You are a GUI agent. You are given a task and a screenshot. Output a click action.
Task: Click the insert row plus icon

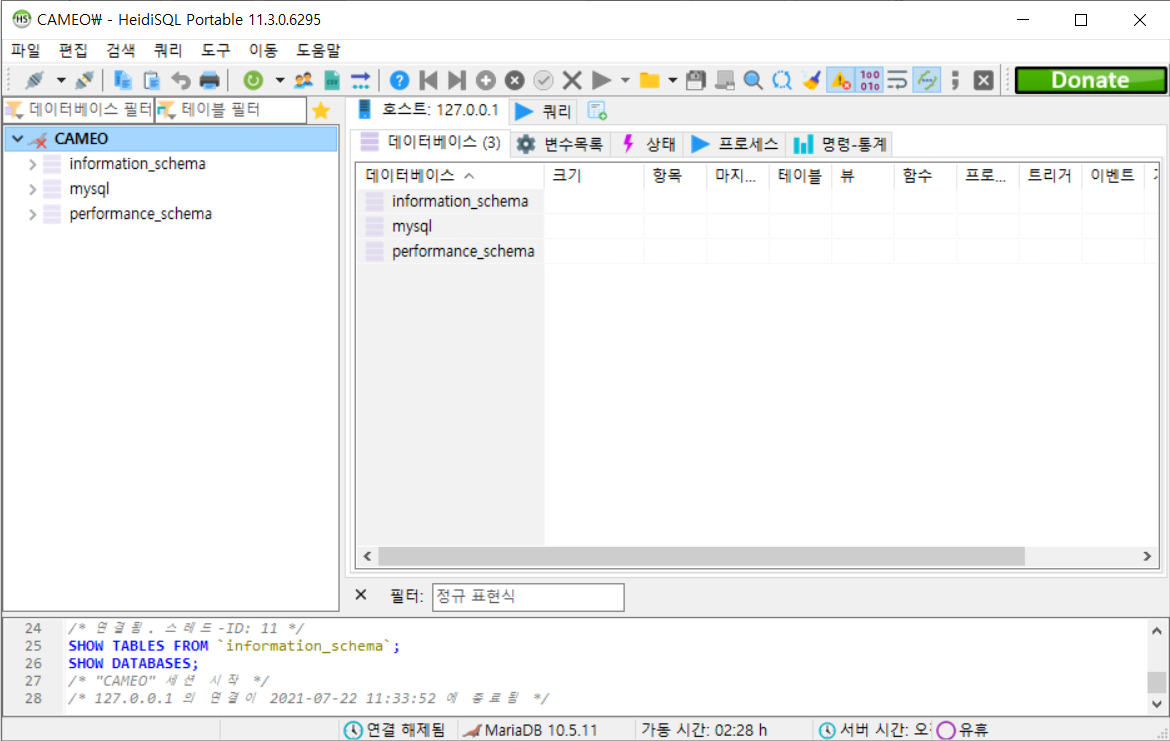click(x=486, y=80)
